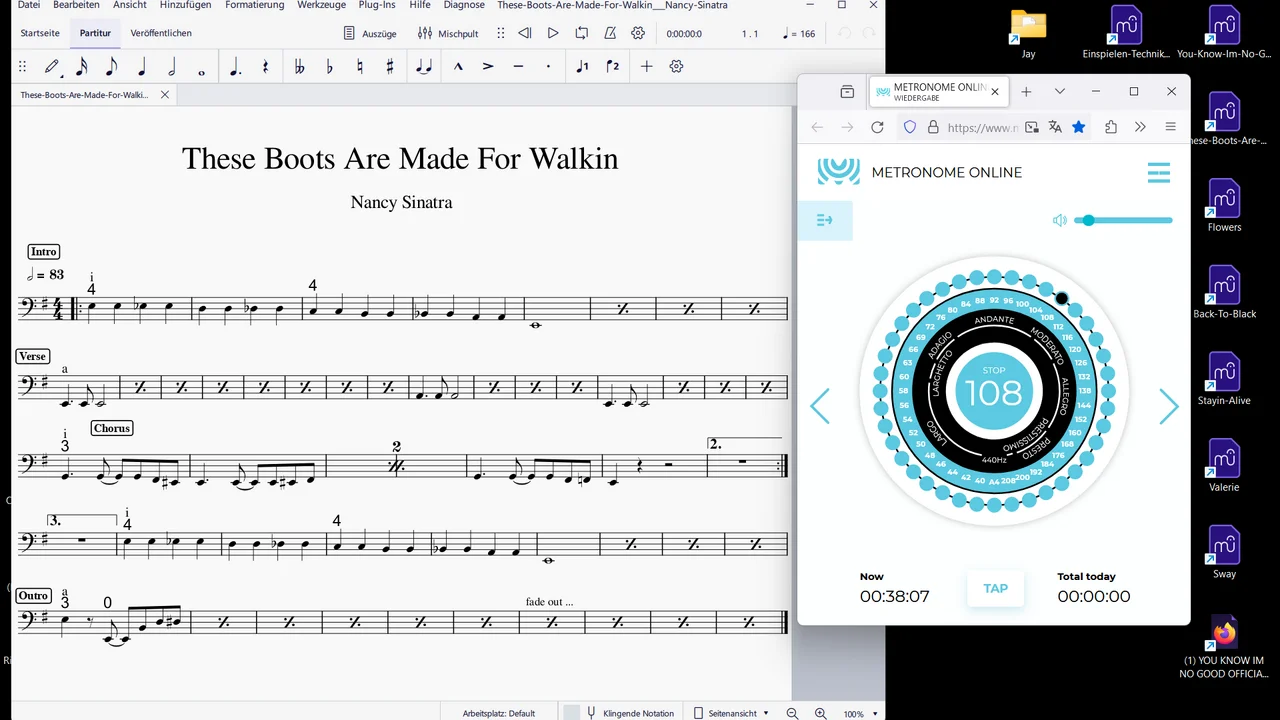Apply the accent articulation
1280x720 pixels.
coord(488,67)
